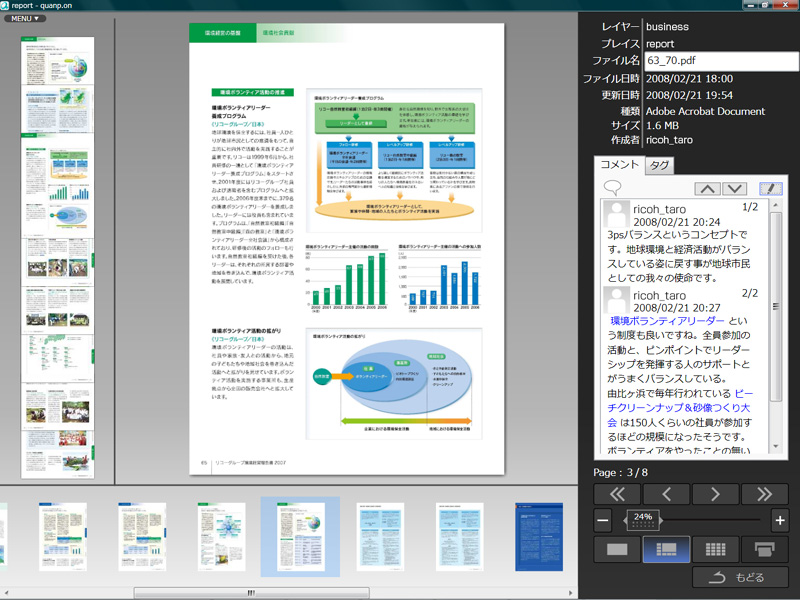Screen dimensions: 800x600
Task: Click the zoom in plus button
Action: click(x=780, y=520)
